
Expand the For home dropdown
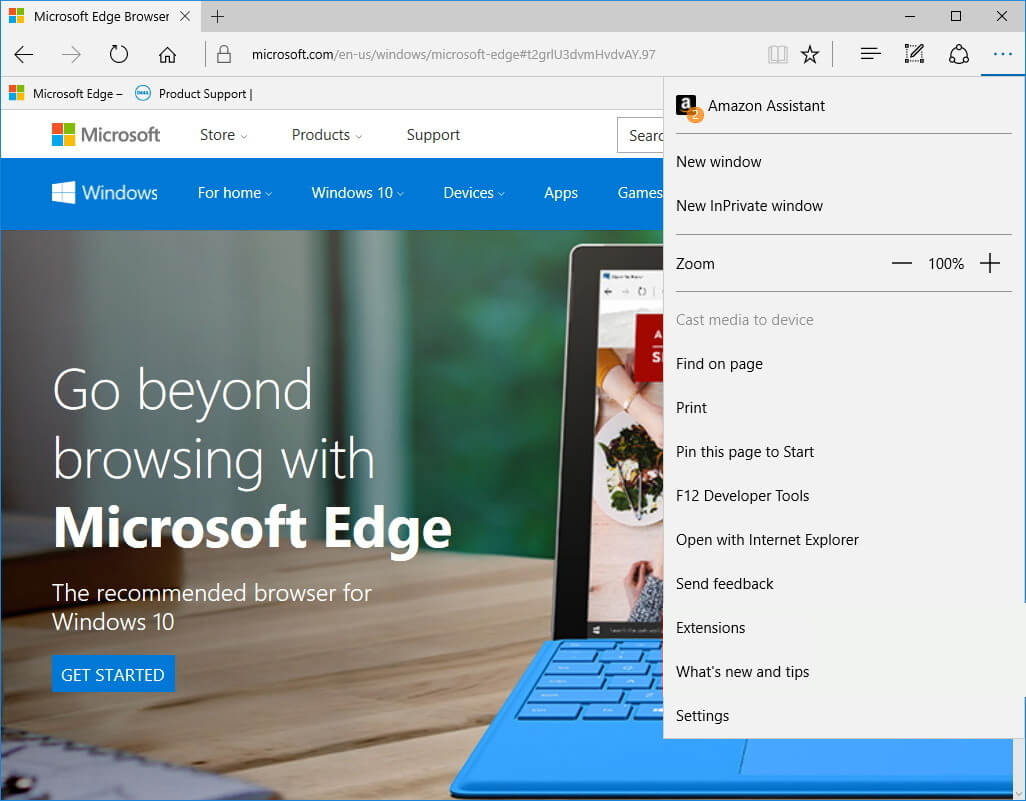(234, 193)
